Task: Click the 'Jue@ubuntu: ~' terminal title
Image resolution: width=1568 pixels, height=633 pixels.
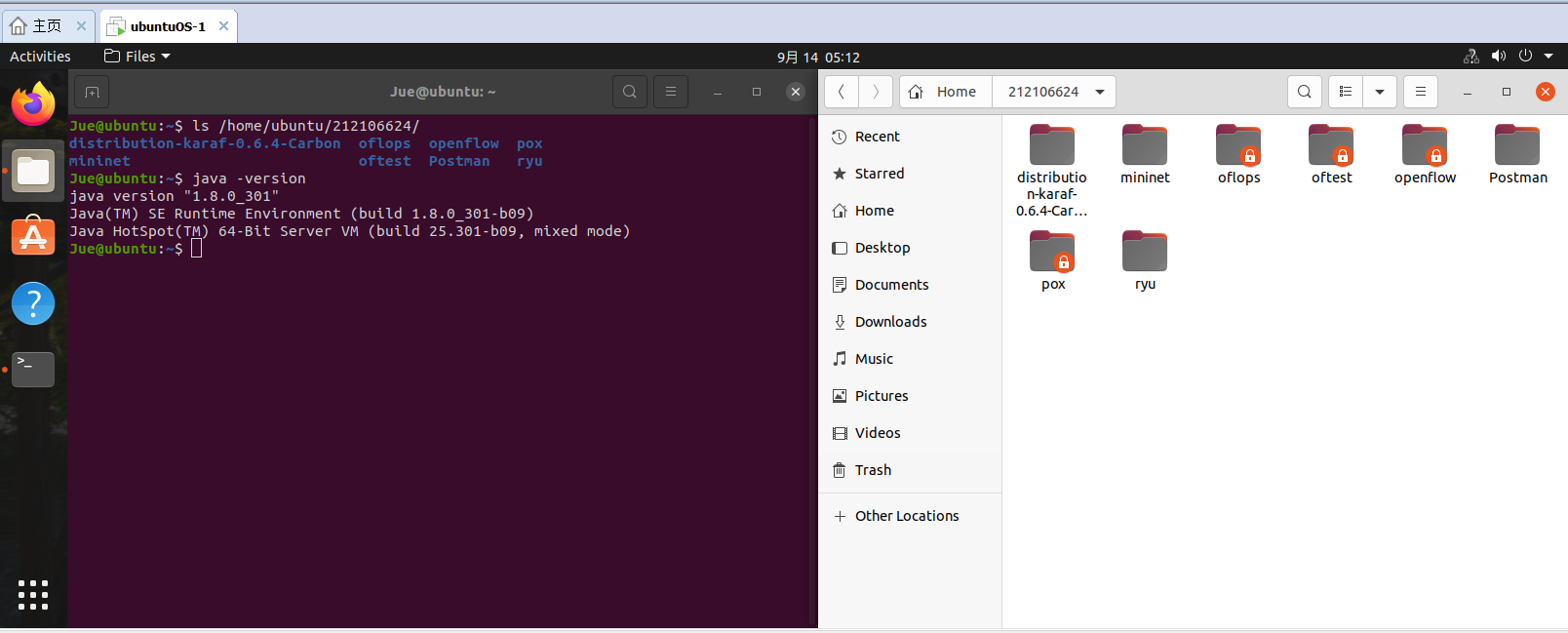Action: [x=443, y=92]
